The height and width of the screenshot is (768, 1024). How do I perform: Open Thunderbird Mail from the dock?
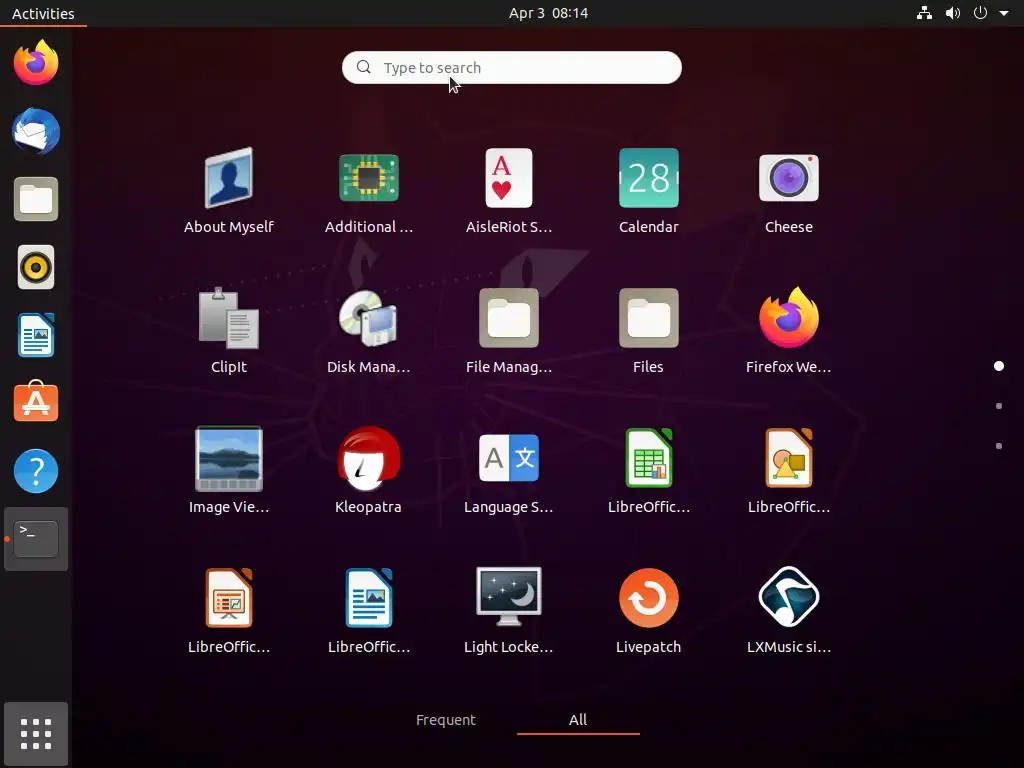[x=36, y=131]
